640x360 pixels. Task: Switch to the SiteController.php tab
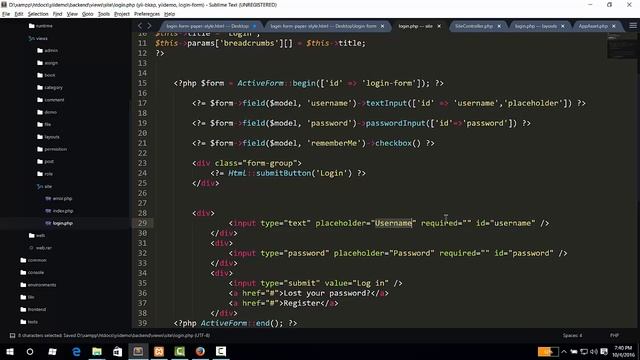pos(474,26)
